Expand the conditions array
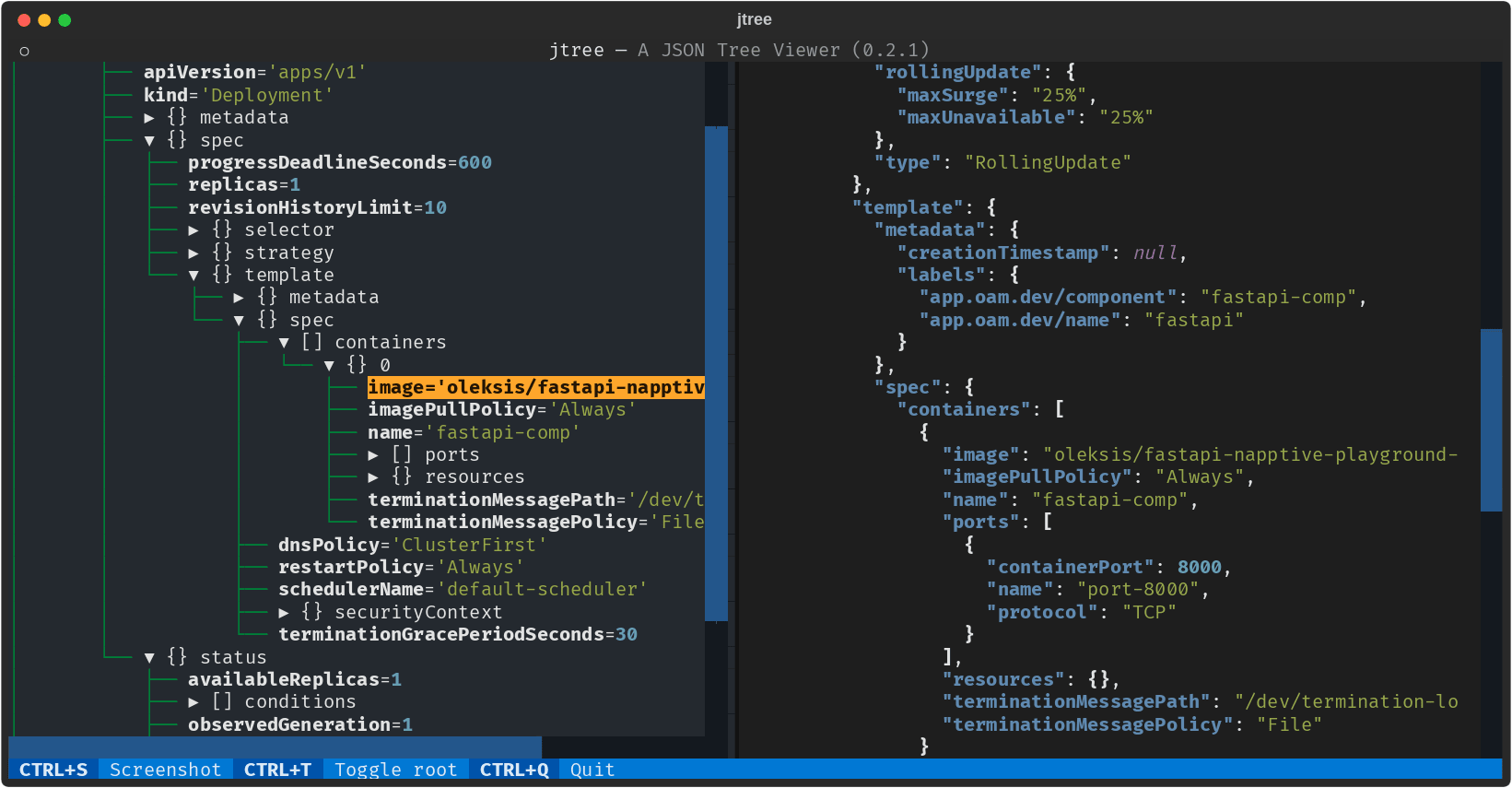This screenshot has width=1512, height=788. (193, 702)
